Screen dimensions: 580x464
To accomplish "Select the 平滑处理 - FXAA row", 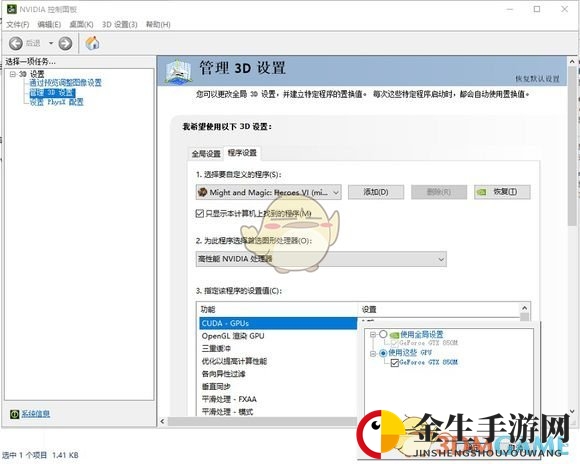I will (x=278, y=399).
